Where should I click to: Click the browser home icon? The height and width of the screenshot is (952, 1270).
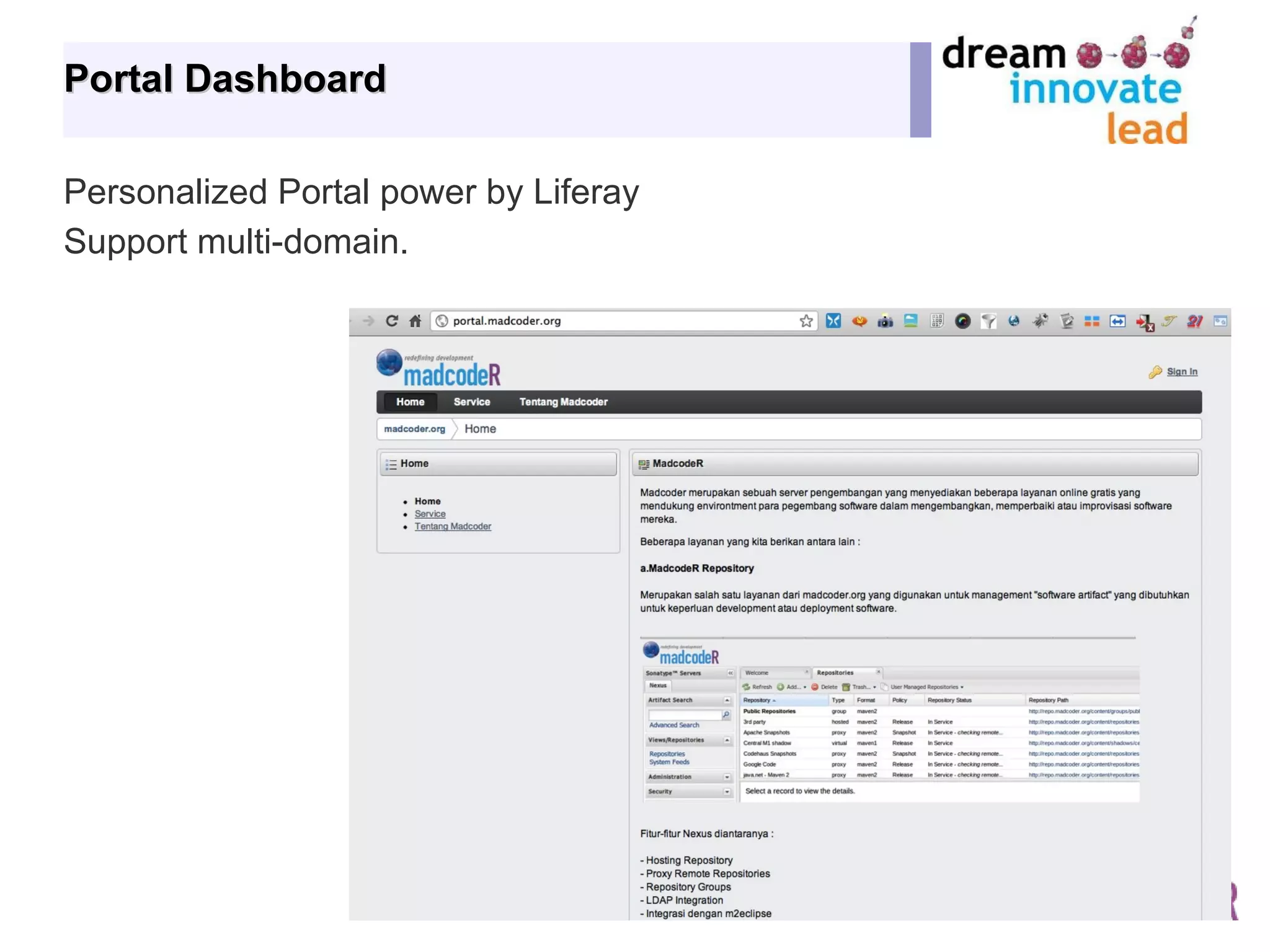point(415,320)
